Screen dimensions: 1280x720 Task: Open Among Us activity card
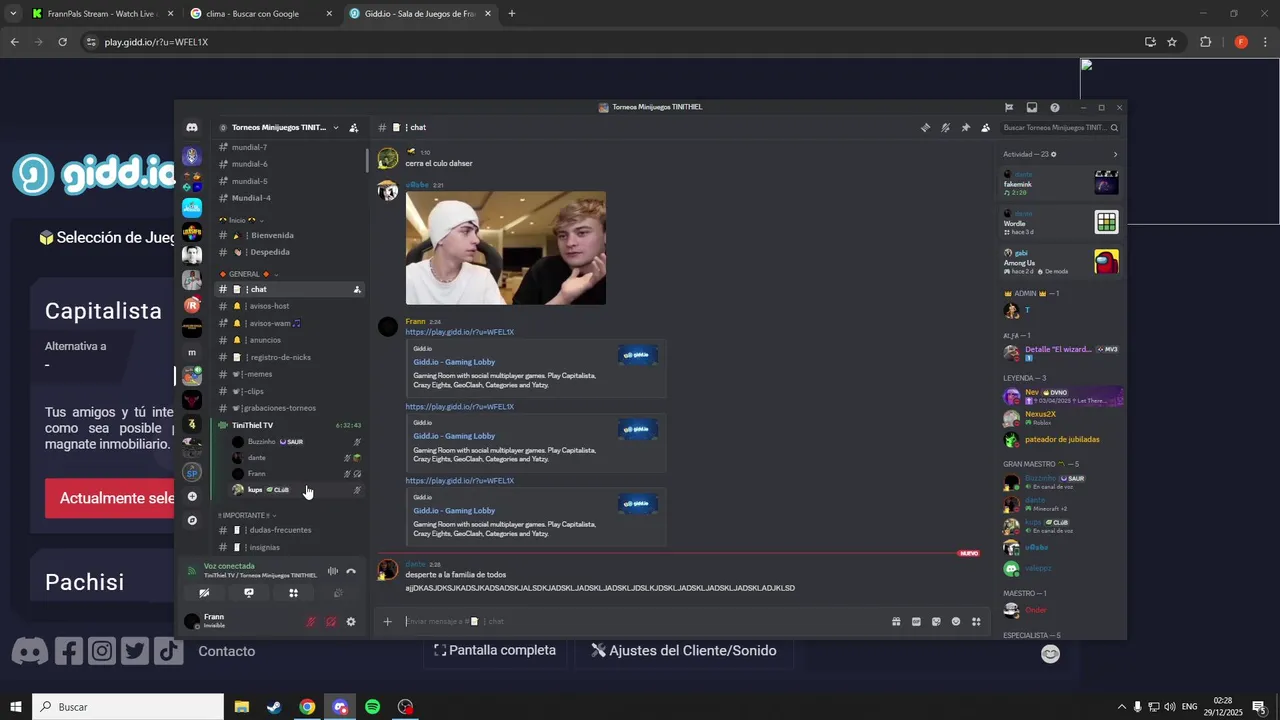1061,262
